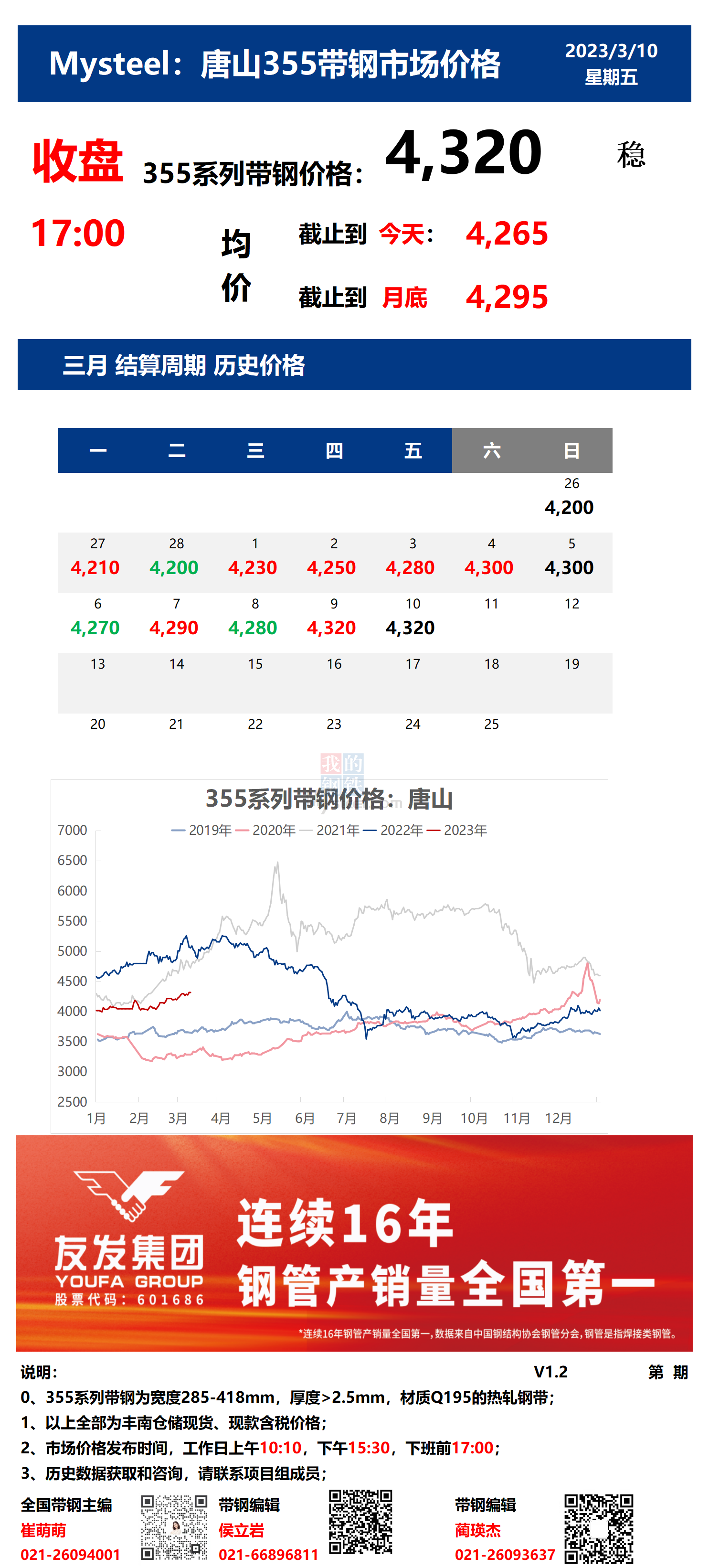The image size is (709, 1568).
Task: Click editor name 崔萌萌
Action: [x=43, y=1530]
